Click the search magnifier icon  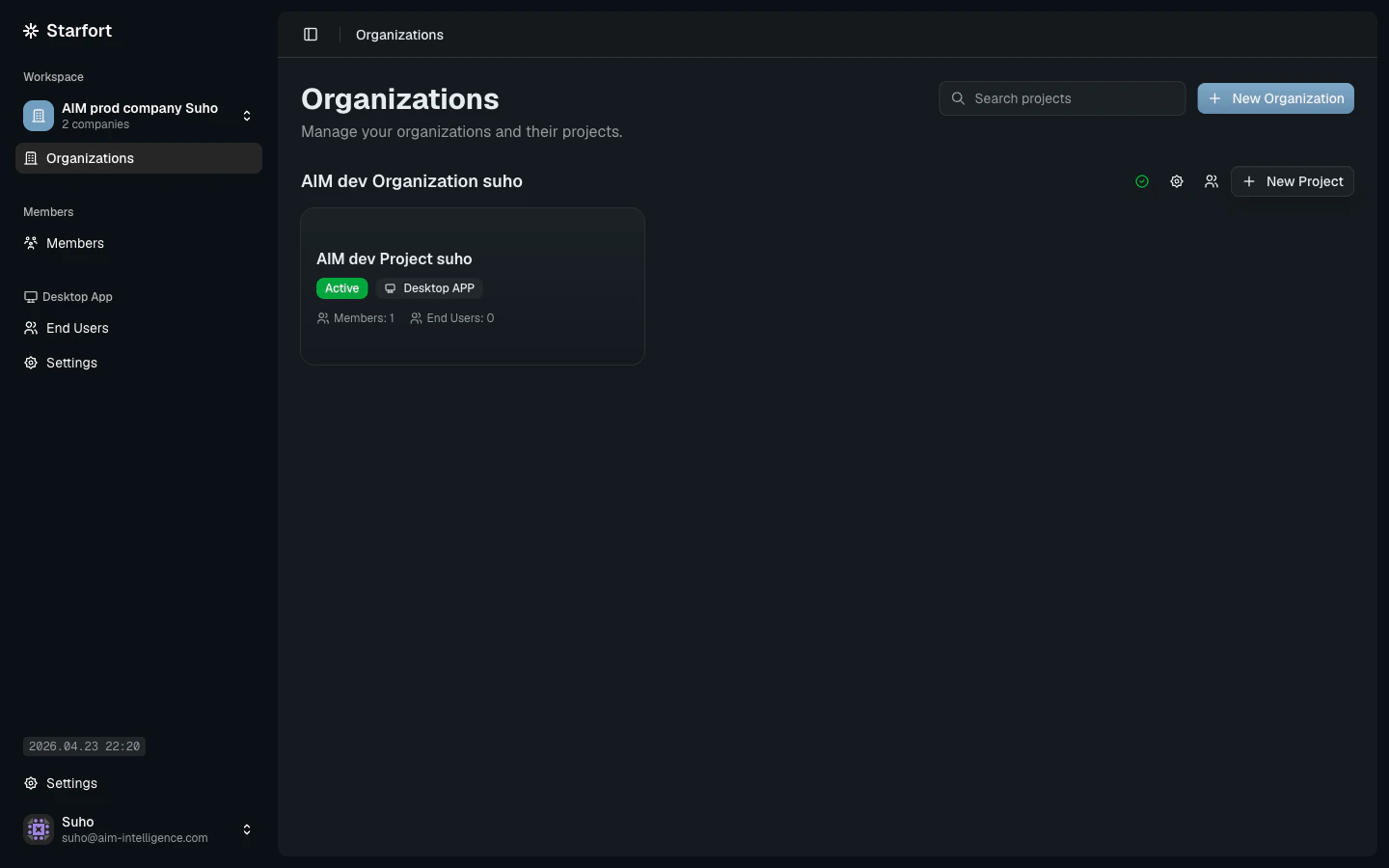point(957,98)
